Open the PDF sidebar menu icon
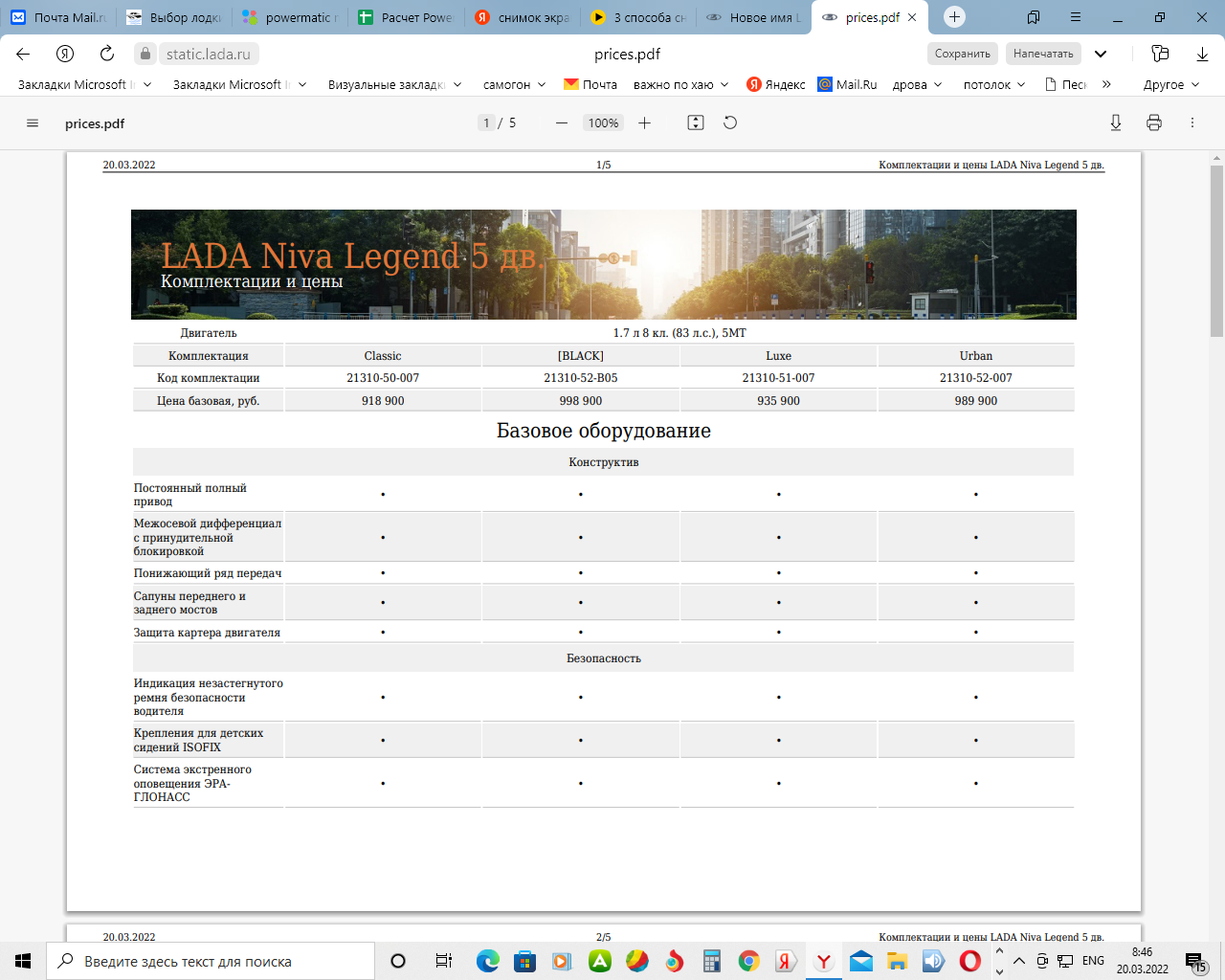The height and width of the screenshot is (980, 1225). click(33, 123)
